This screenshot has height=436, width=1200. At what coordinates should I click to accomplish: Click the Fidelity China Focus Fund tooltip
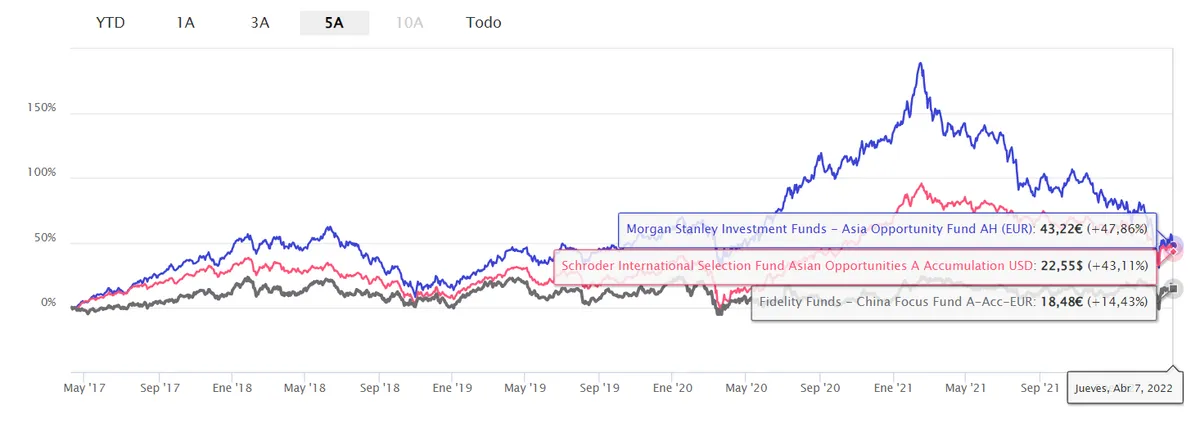click(x=954, y=302)
